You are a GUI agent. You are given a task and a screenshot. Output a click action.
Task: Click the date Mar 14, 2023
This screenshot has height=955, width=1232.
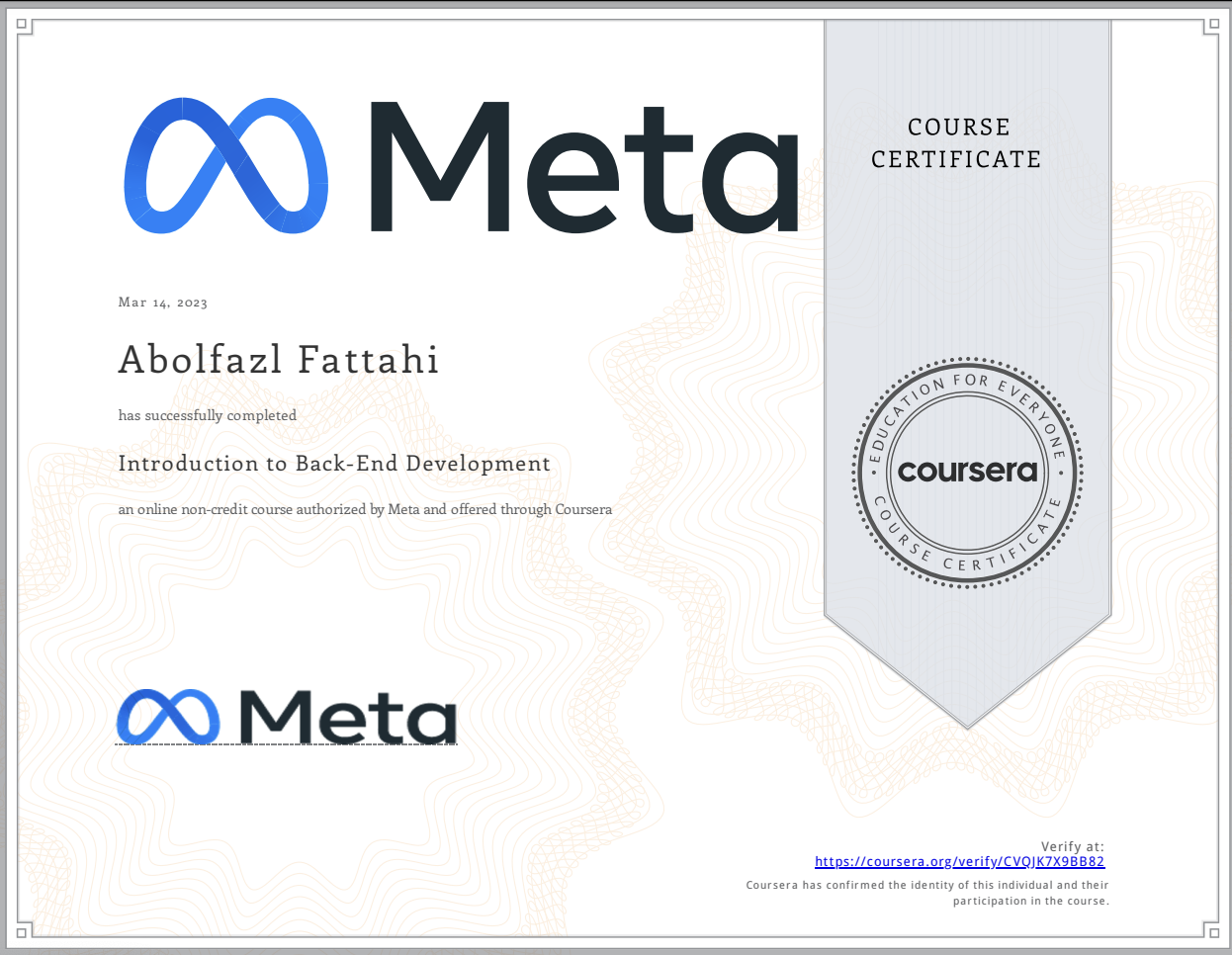[x=163, y=303]
